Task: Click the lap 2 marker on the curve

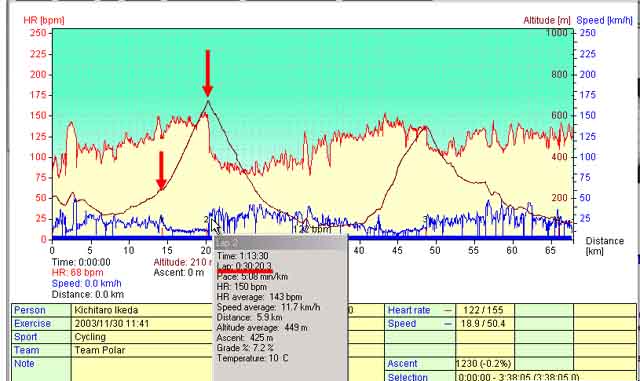Action: (206, 220)
